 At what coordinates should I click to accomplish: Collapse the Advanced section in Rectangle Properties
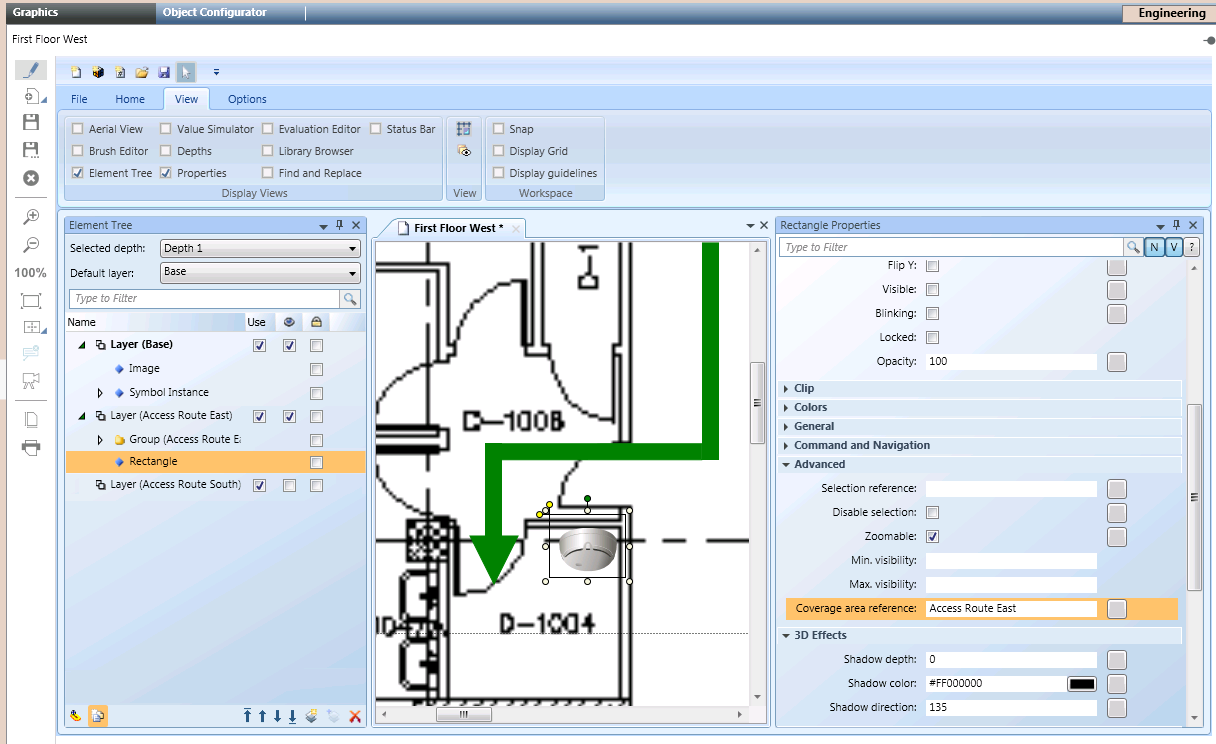786,464
